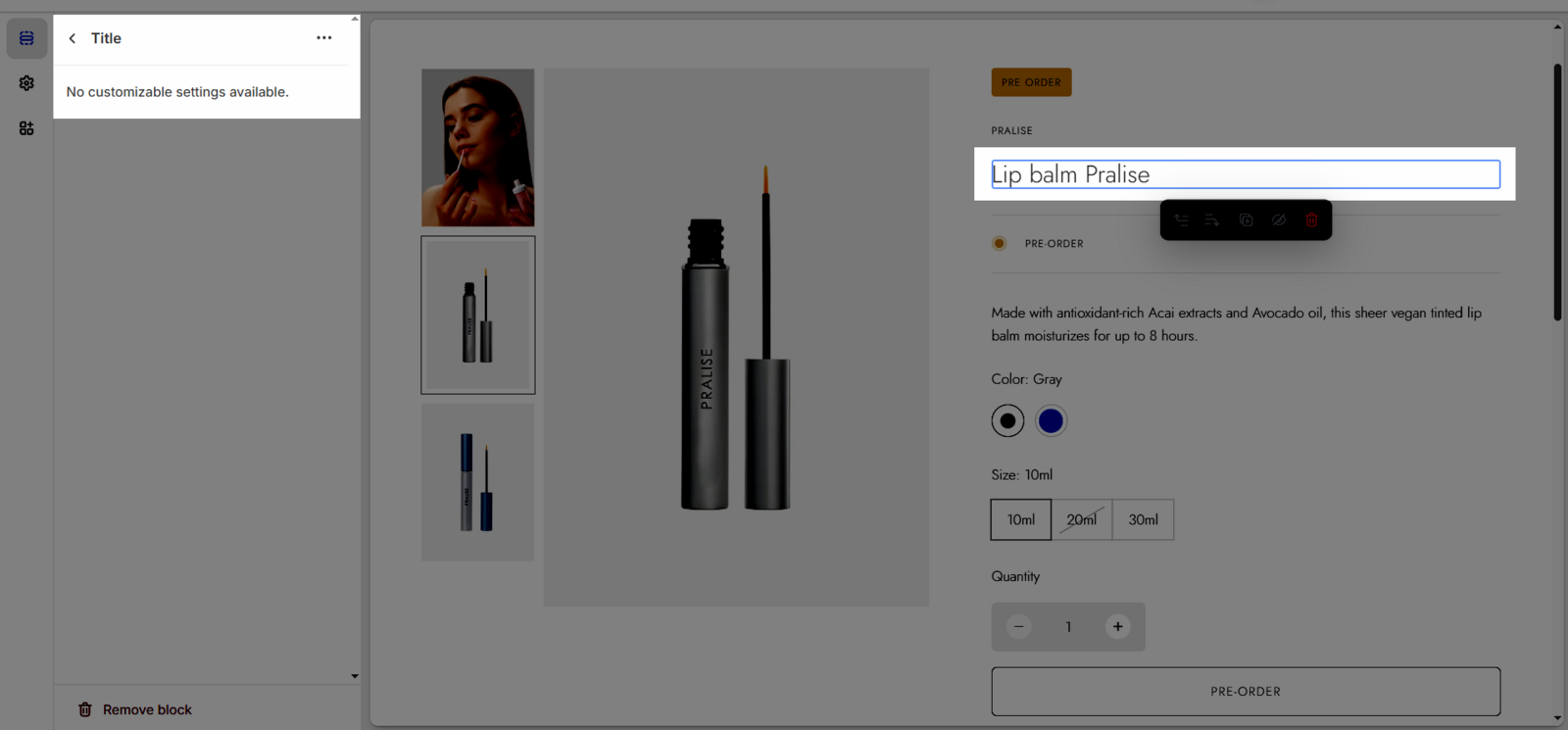Image resolution: width=1568 pixels, height=730 pixels.
Task: Delete block with red trash icon
Action: pyautogui.click(x=1311, y=220)
